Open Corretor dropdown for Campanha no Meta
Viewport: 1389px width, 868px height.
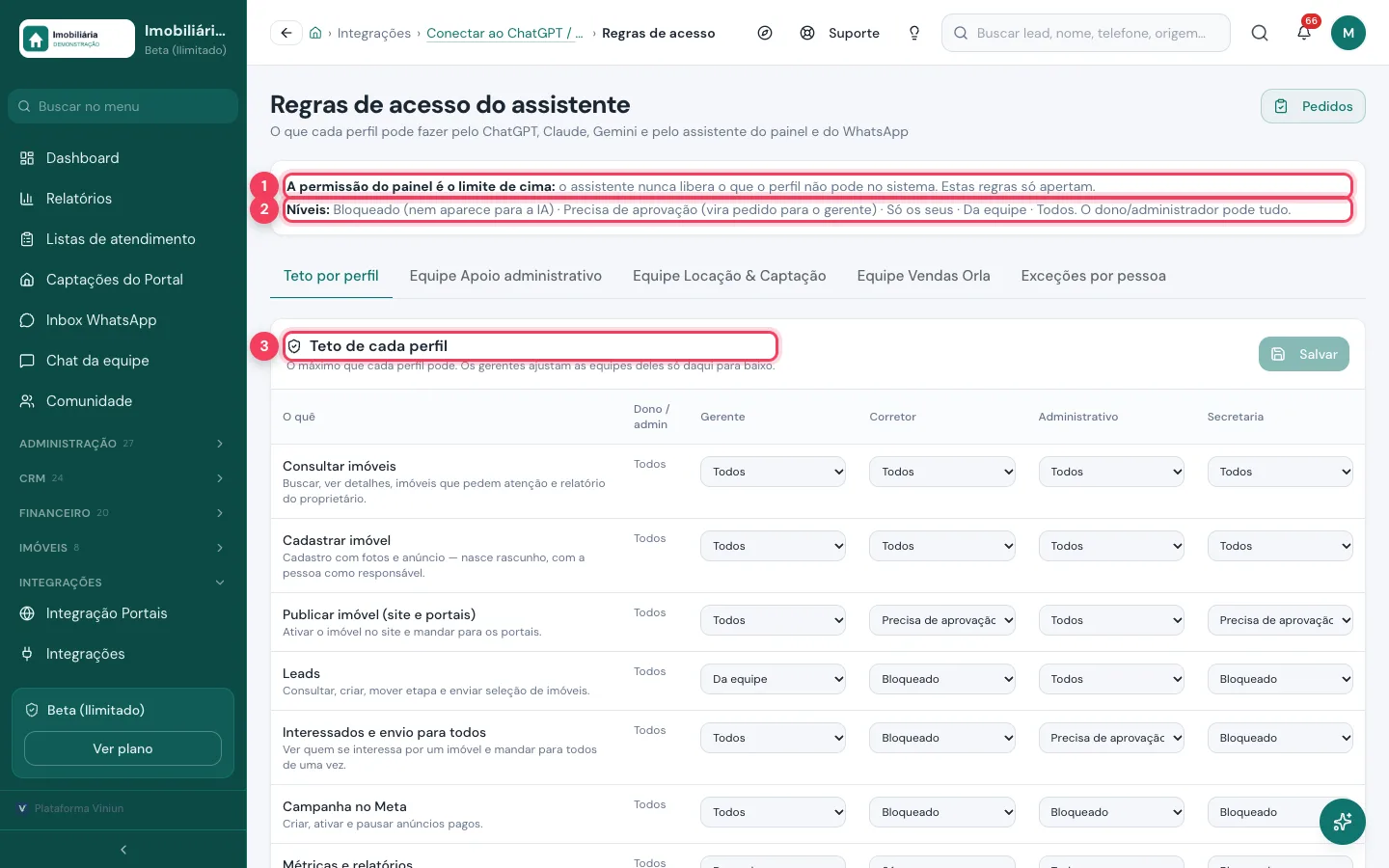[x=942, y=812]
